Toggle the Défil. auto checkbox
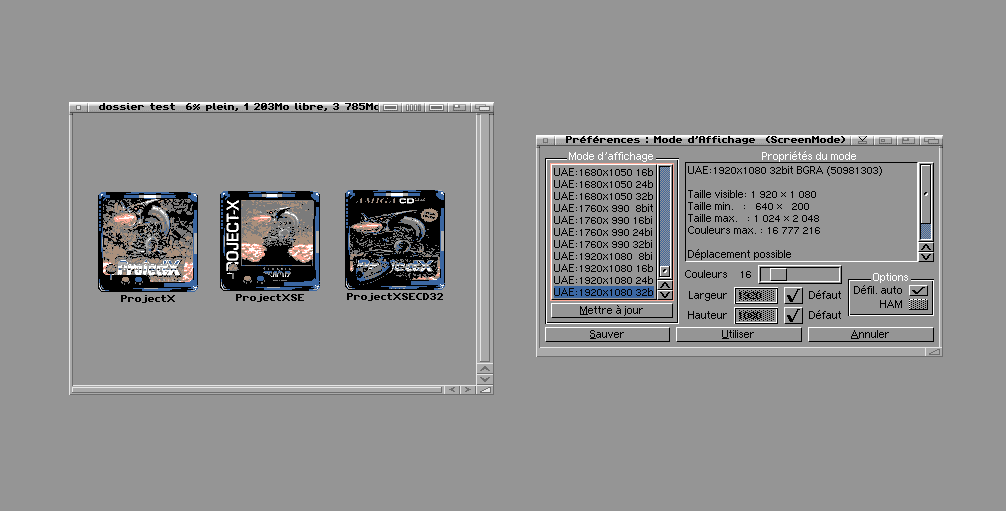 click(x=919, y=291)
